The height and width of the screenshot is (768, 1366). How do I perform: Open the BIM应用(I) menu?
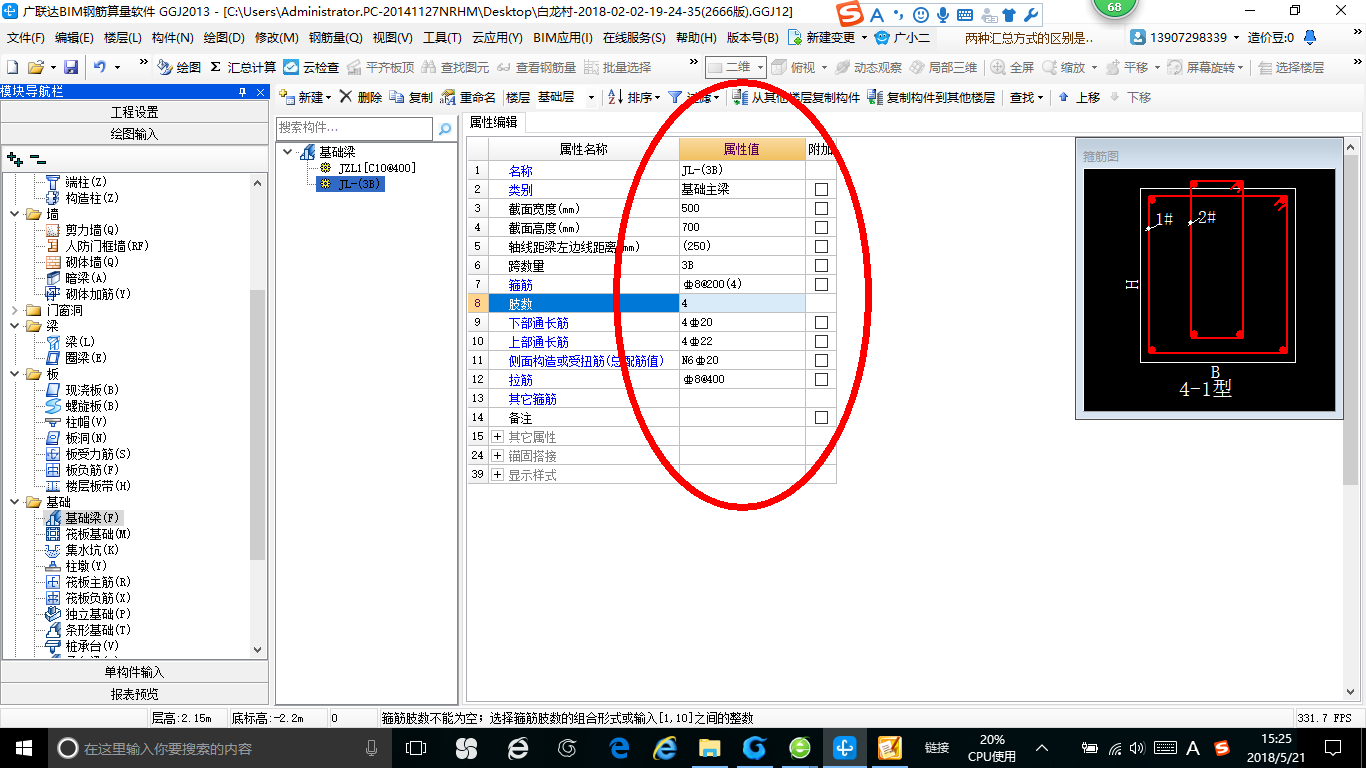[x=563, y=38]
